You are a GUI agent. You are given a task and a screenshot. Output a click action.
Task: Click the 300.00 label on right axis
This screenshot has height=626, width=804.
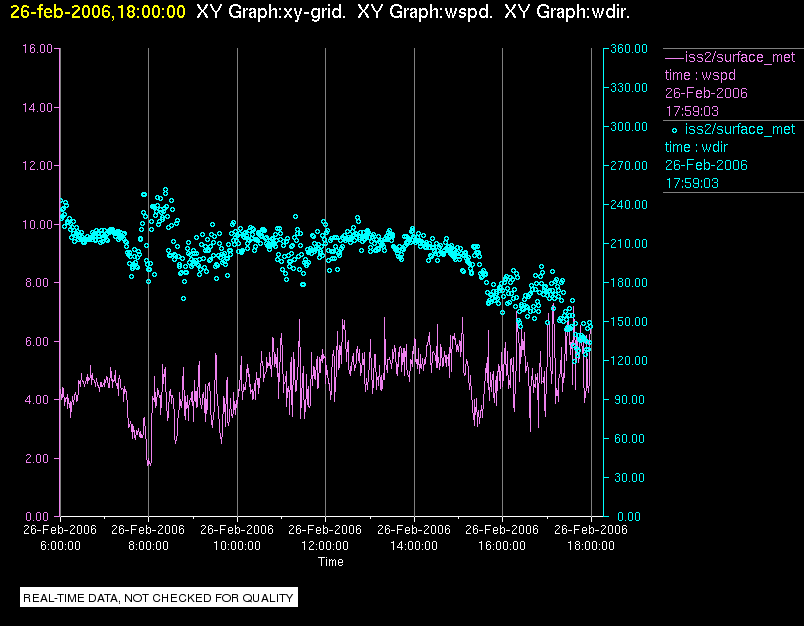point(629,127)
